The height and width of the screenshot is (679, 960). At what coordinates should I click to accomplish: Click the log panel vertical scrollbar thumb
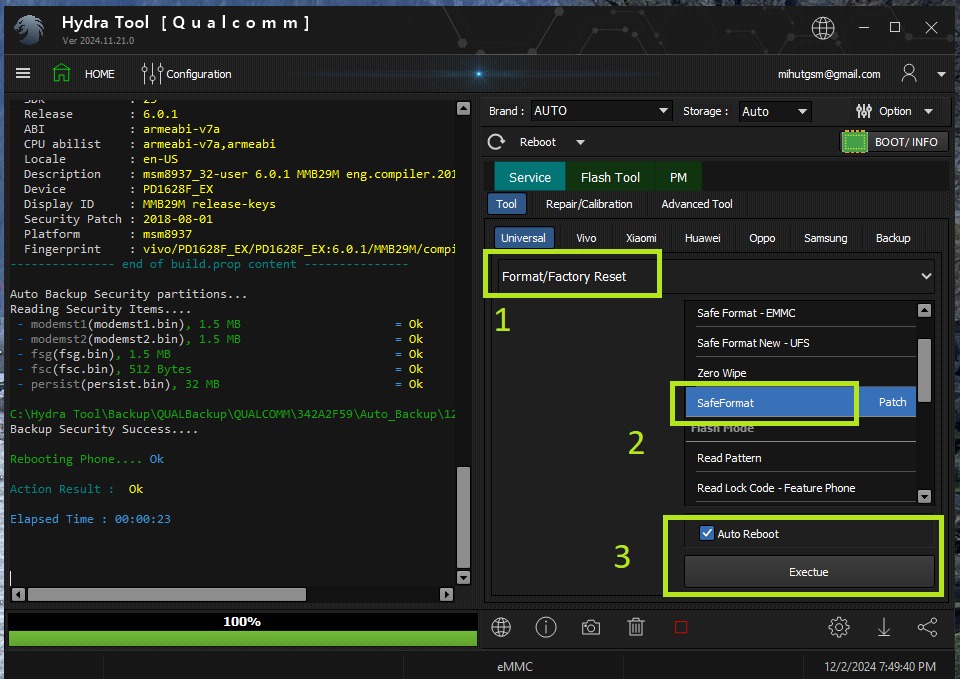(x=463, y=517)
